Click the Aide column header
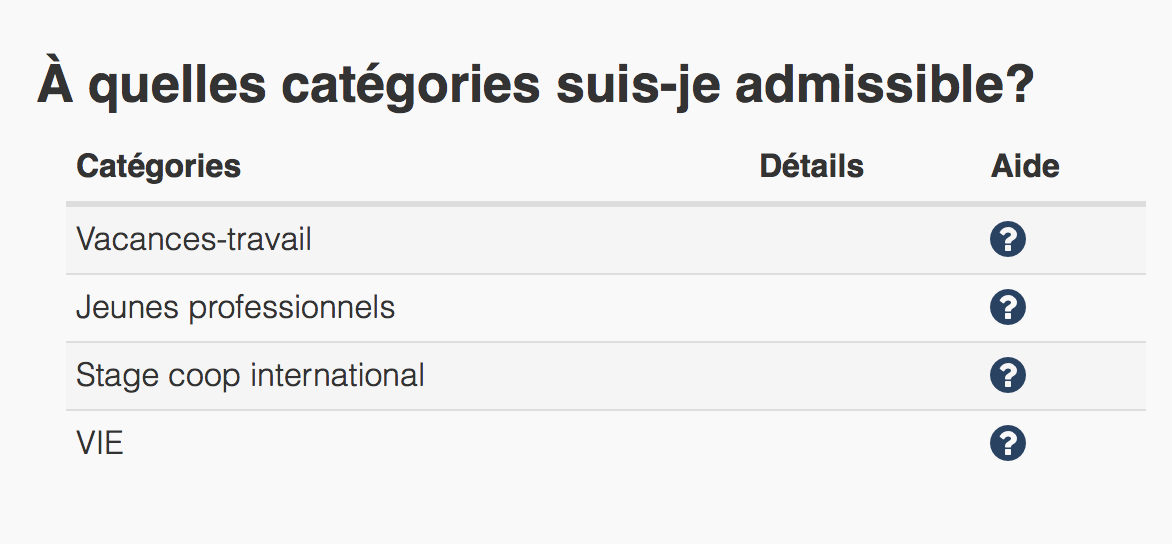 (1025, 166)
